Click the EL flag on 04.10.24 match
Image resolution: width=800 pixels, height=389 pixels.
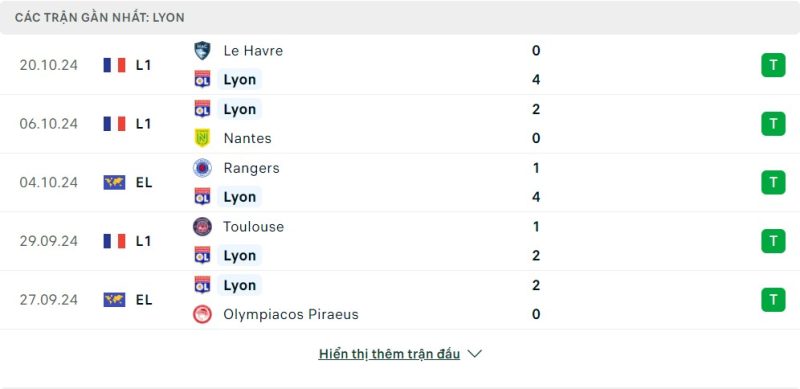click(114, 182)
